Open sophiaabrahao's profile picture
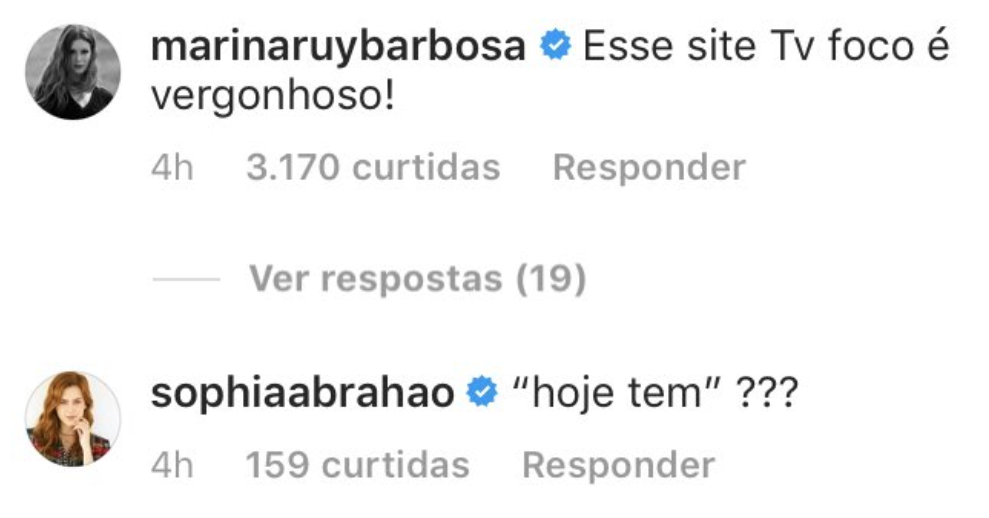This screenshot has height=518, width=989. [x=73, y=419]
